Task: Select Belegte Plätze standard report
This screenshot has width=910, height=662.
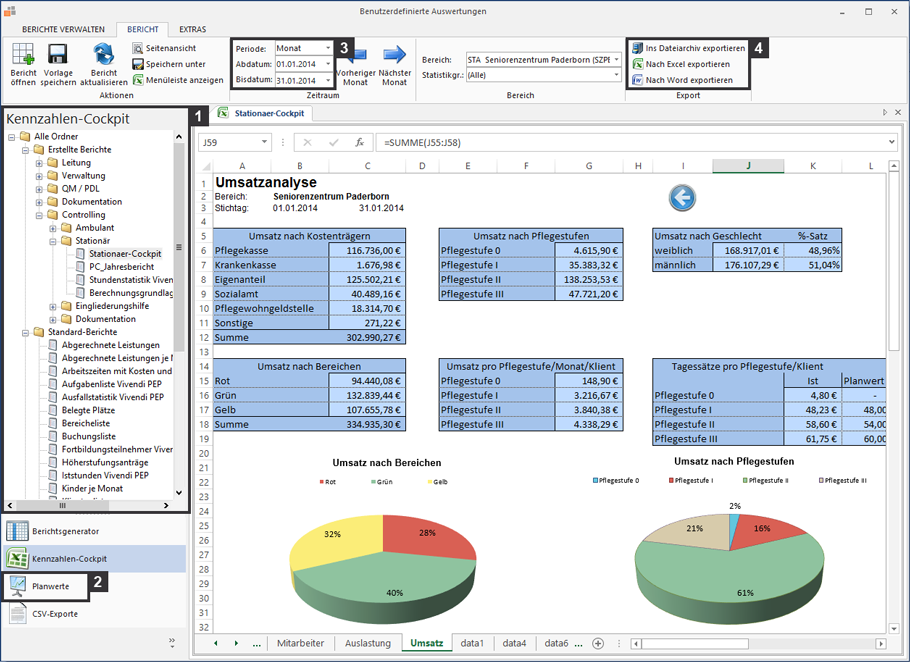Action: pyautogui.click(x=88, y=410)
